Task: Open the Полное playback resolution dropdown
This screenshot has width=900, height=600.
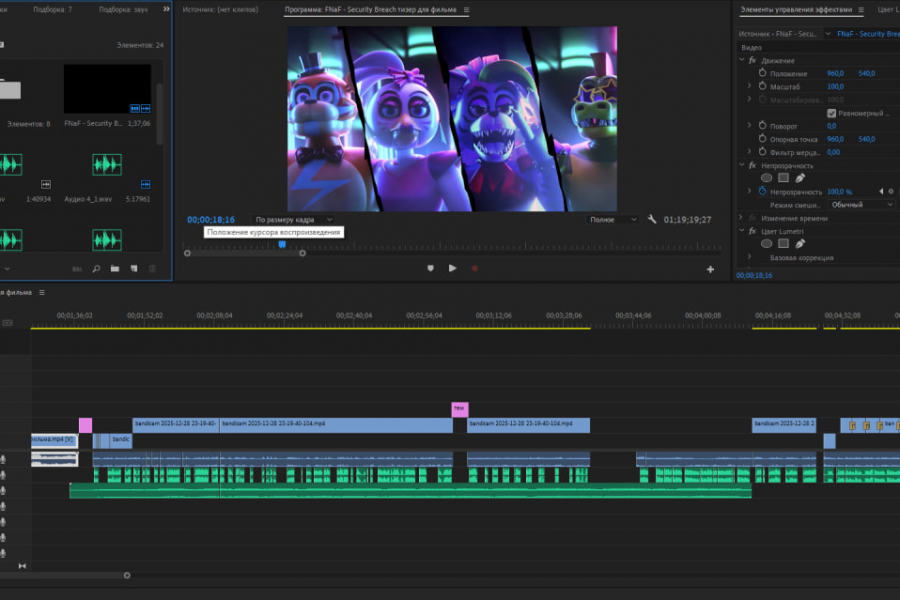Action: (613, 219)
